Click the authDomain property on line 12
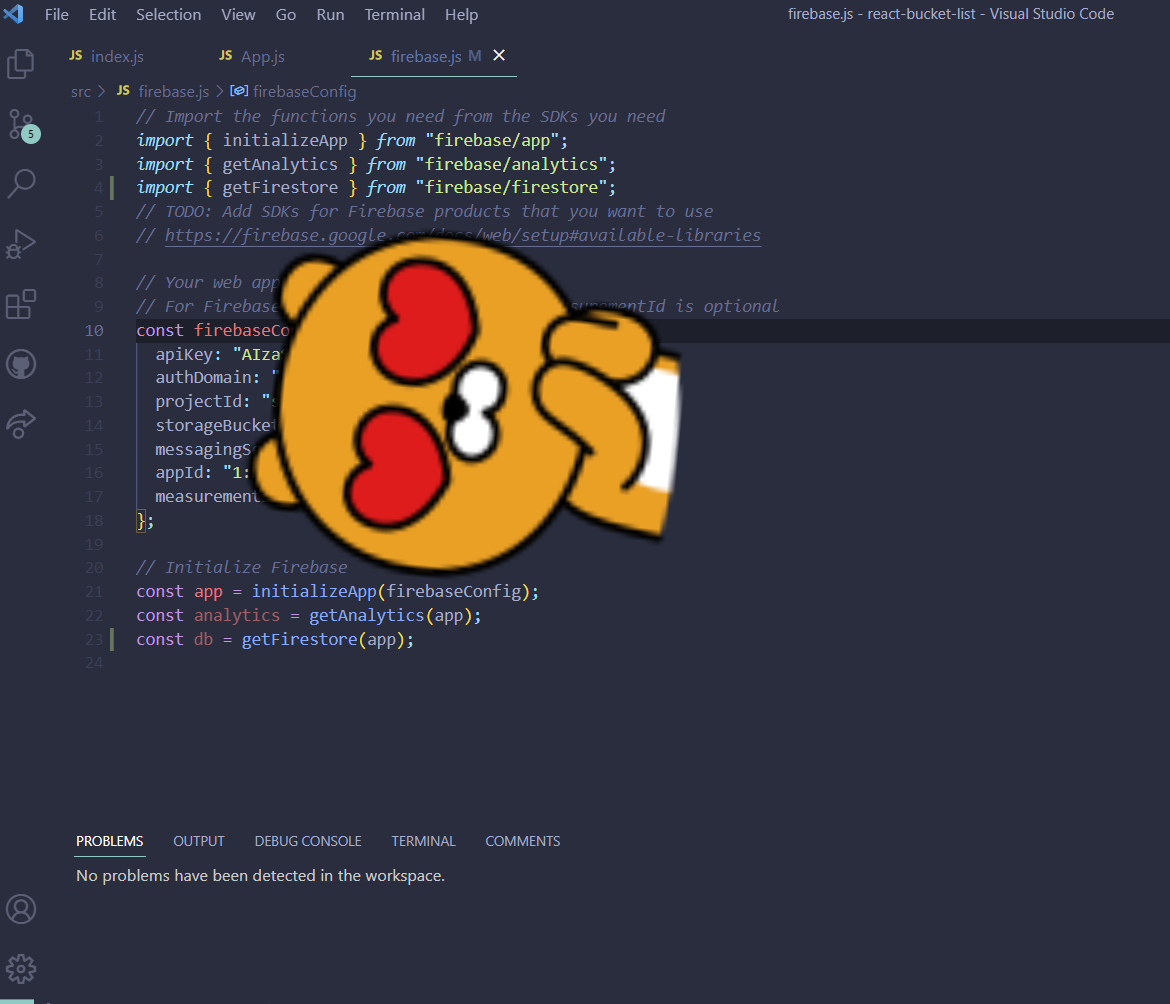Viewport: 1170px width, 1004px height. coord(204,377)
